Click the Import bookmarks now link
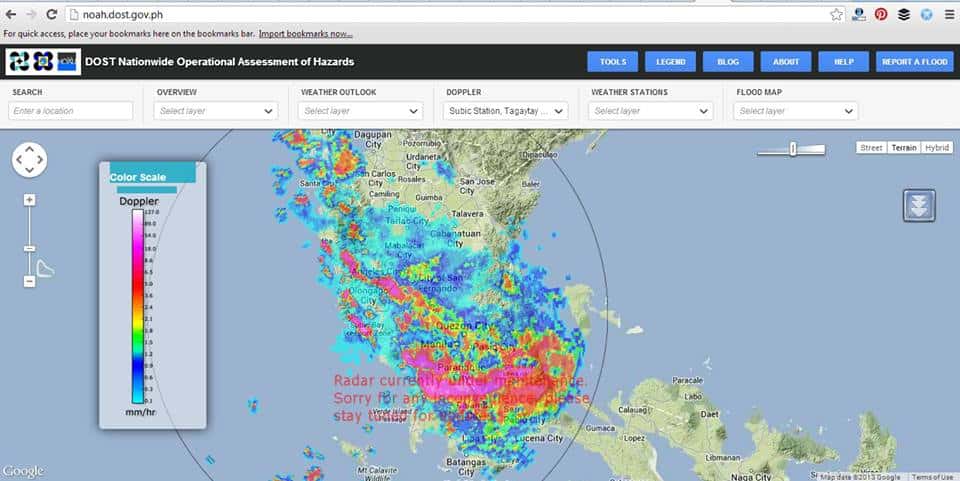Image resolution: width=960 pixels, height=481 pixels. point(306,34)
